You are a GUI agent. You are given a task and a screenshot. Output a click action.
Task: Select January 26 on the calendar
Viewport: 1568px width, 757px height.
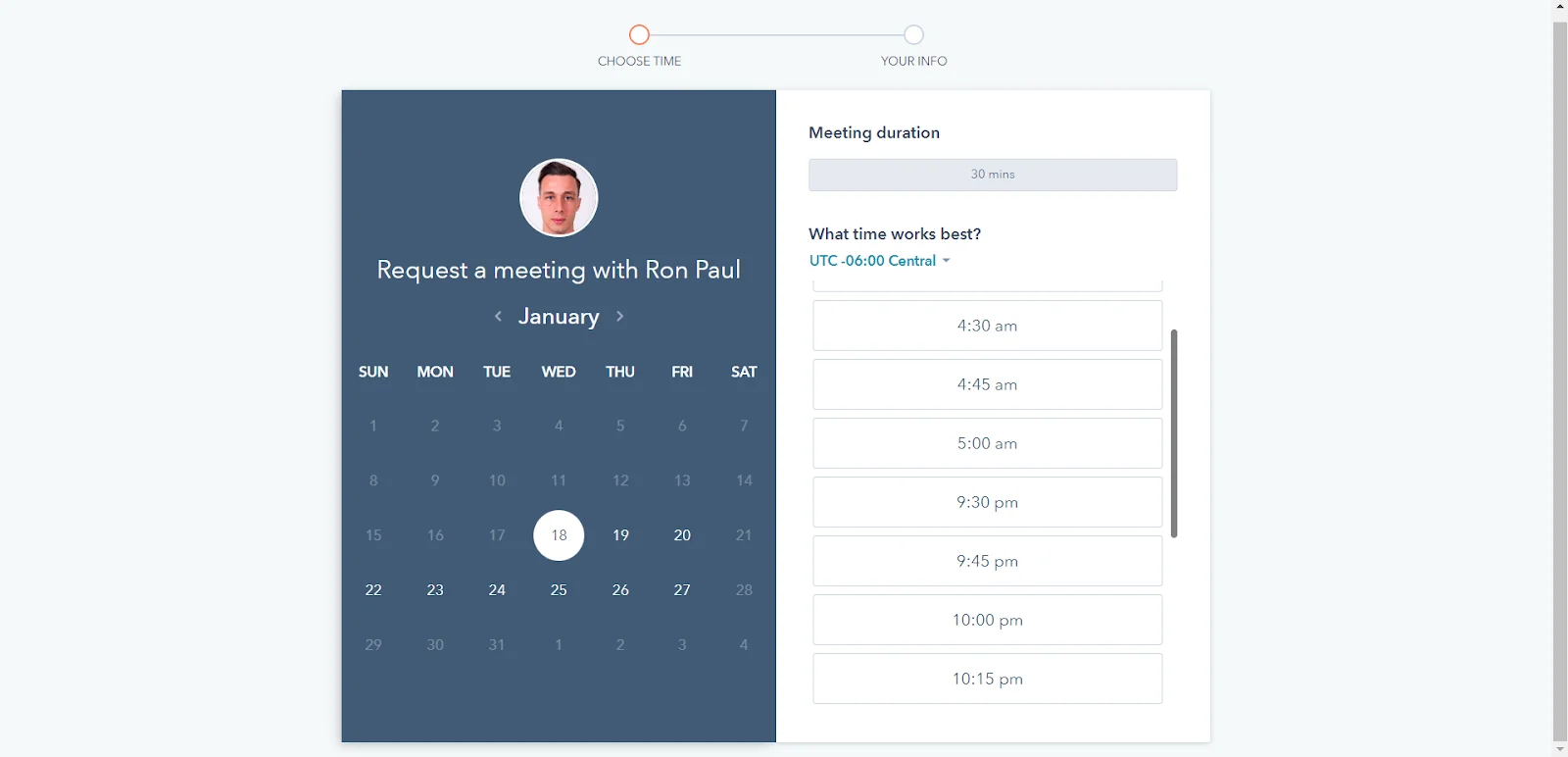pyautogui.click(x=620, y=590)
